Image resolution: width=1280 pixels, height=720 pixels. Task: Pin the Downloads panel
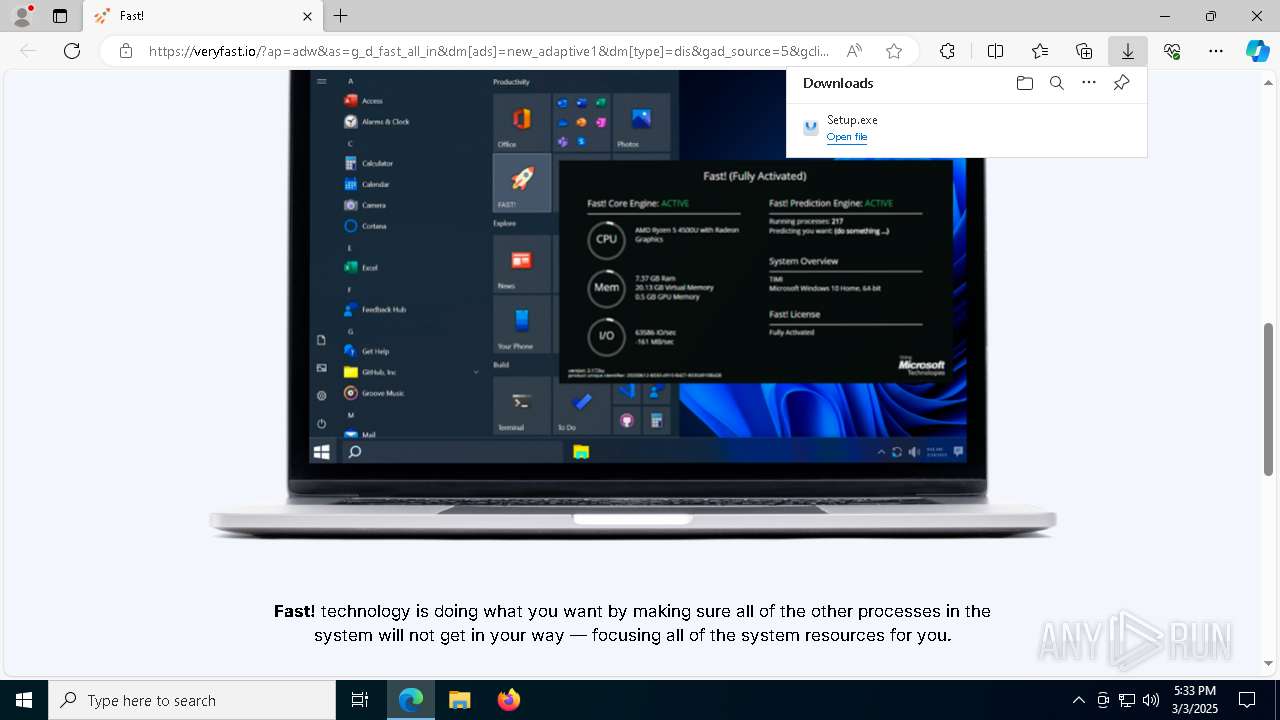pyautogui.click(x=1121, y=83)
